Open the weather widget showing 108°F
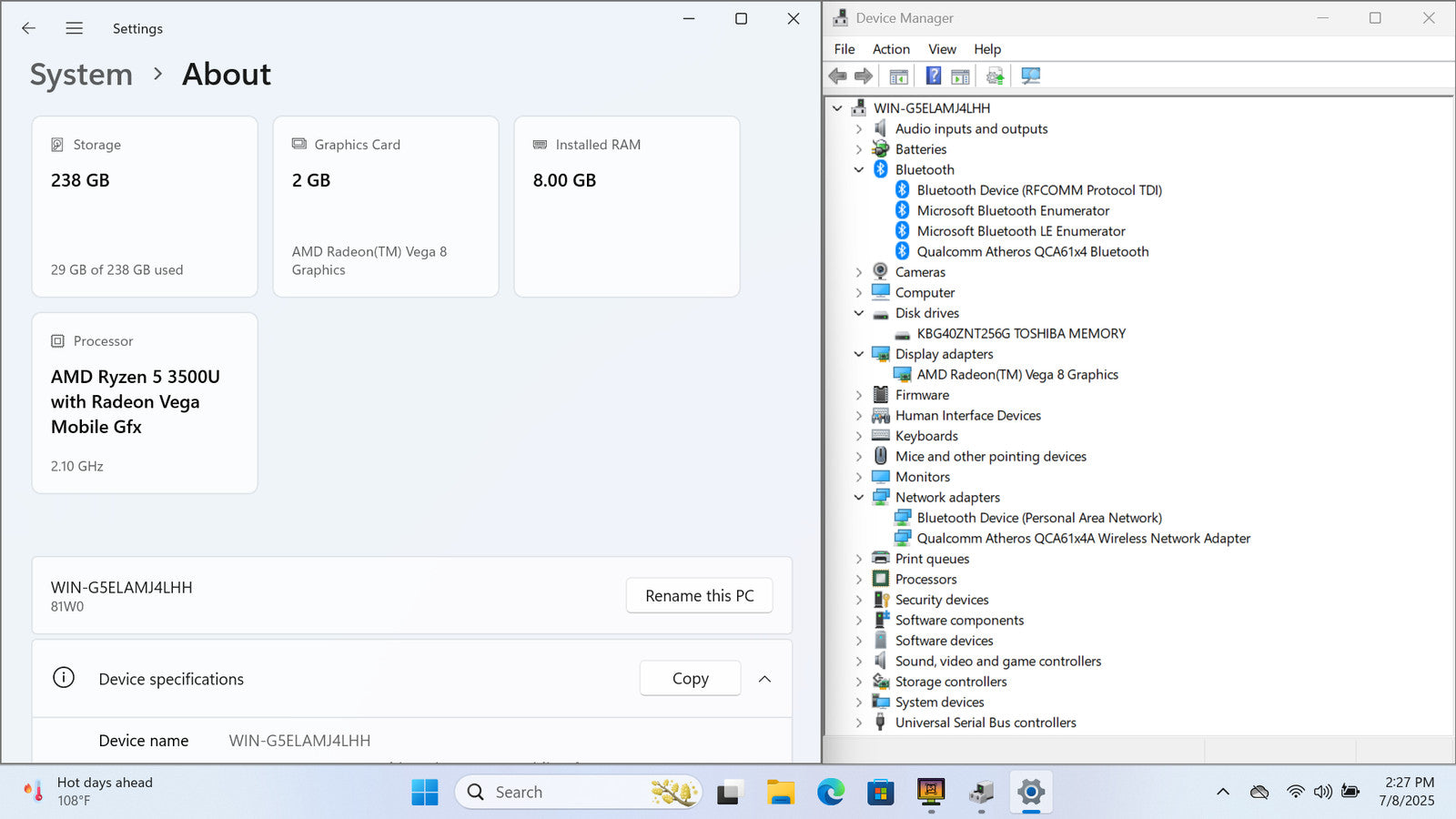The image size is (1456, 819). (x=88, y=792)
